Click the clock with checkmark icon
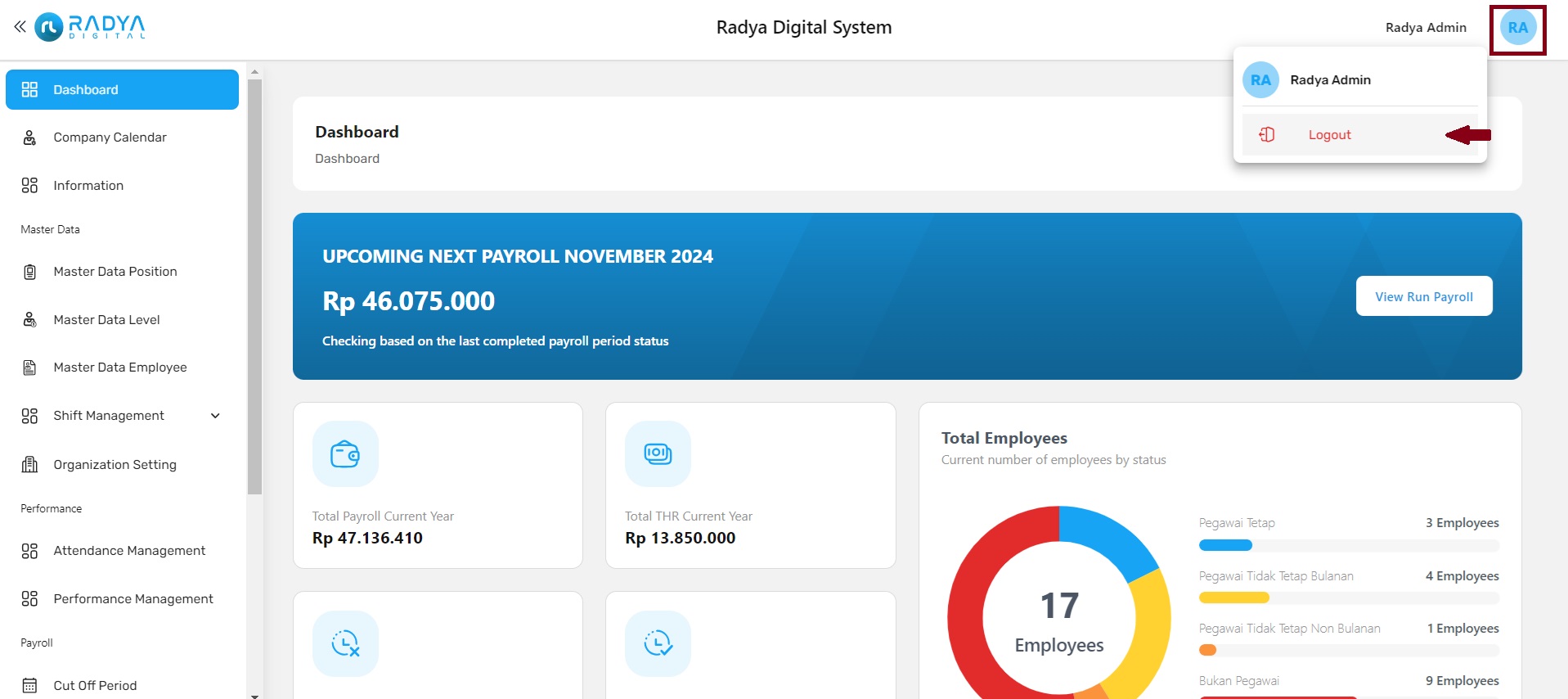The height and width of the screenshot is (699, 1568). [x=658, y=644]
